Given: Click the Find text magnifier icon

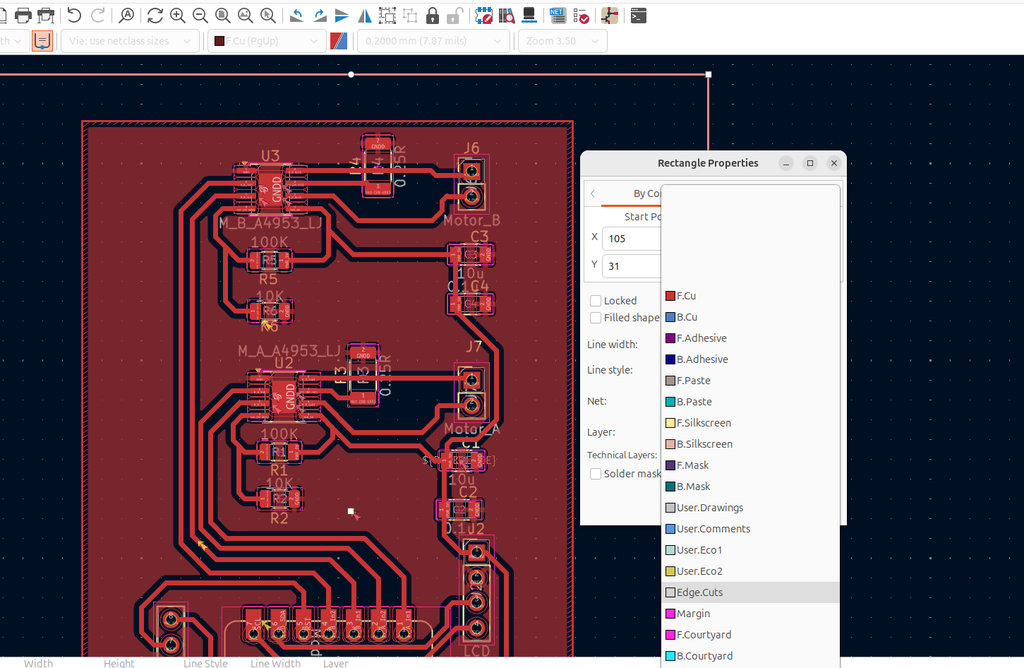Looking at the screenshot, I should (x=126, y=15).
